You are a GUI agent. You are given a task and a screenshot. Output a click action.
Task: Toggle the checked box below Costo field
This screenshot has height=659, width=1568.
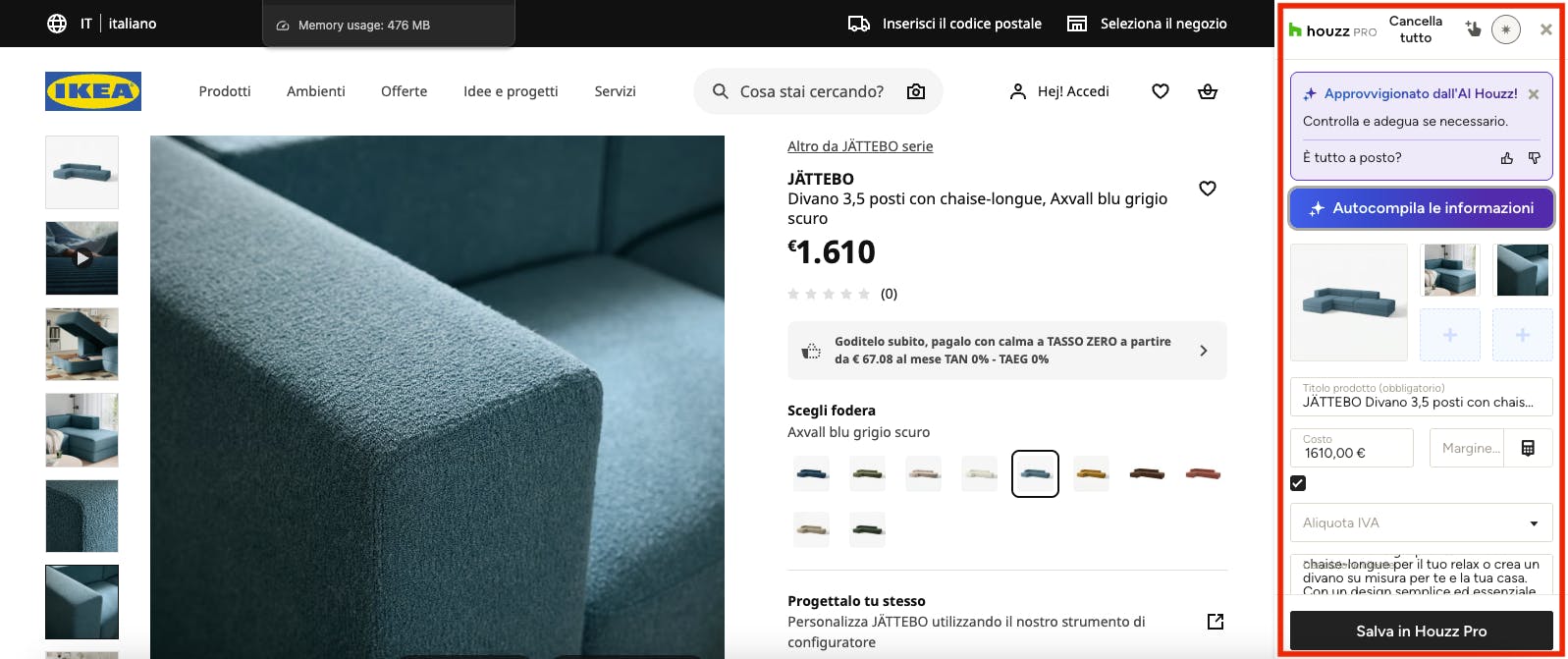(x=1298, y=483)
